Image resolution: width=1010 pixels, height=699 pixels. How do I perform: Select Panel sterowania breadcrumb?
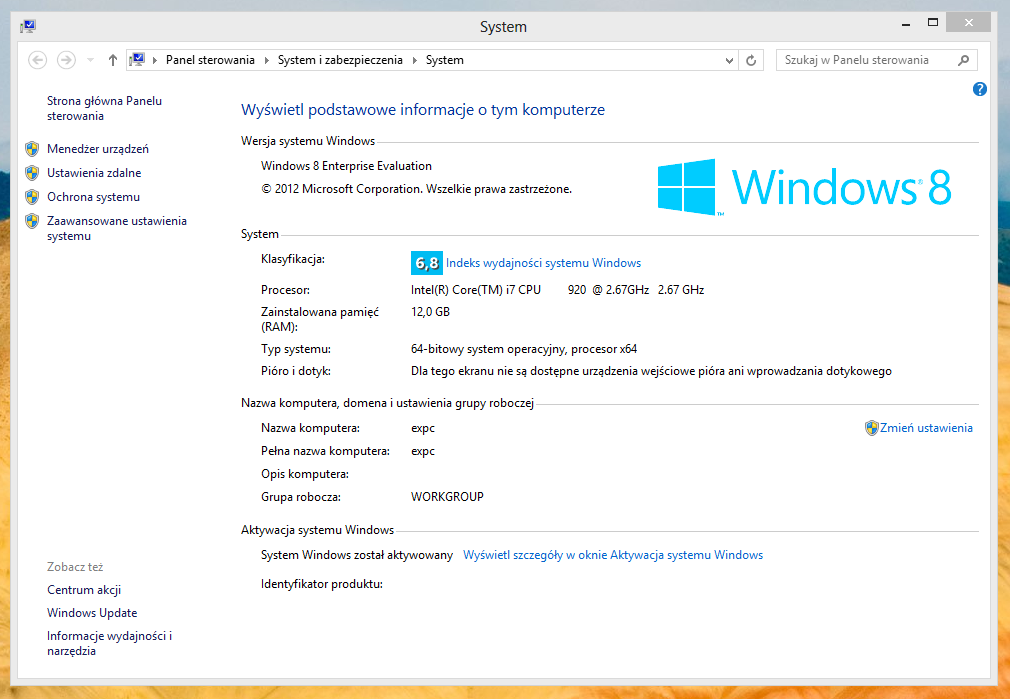(210, 60)
